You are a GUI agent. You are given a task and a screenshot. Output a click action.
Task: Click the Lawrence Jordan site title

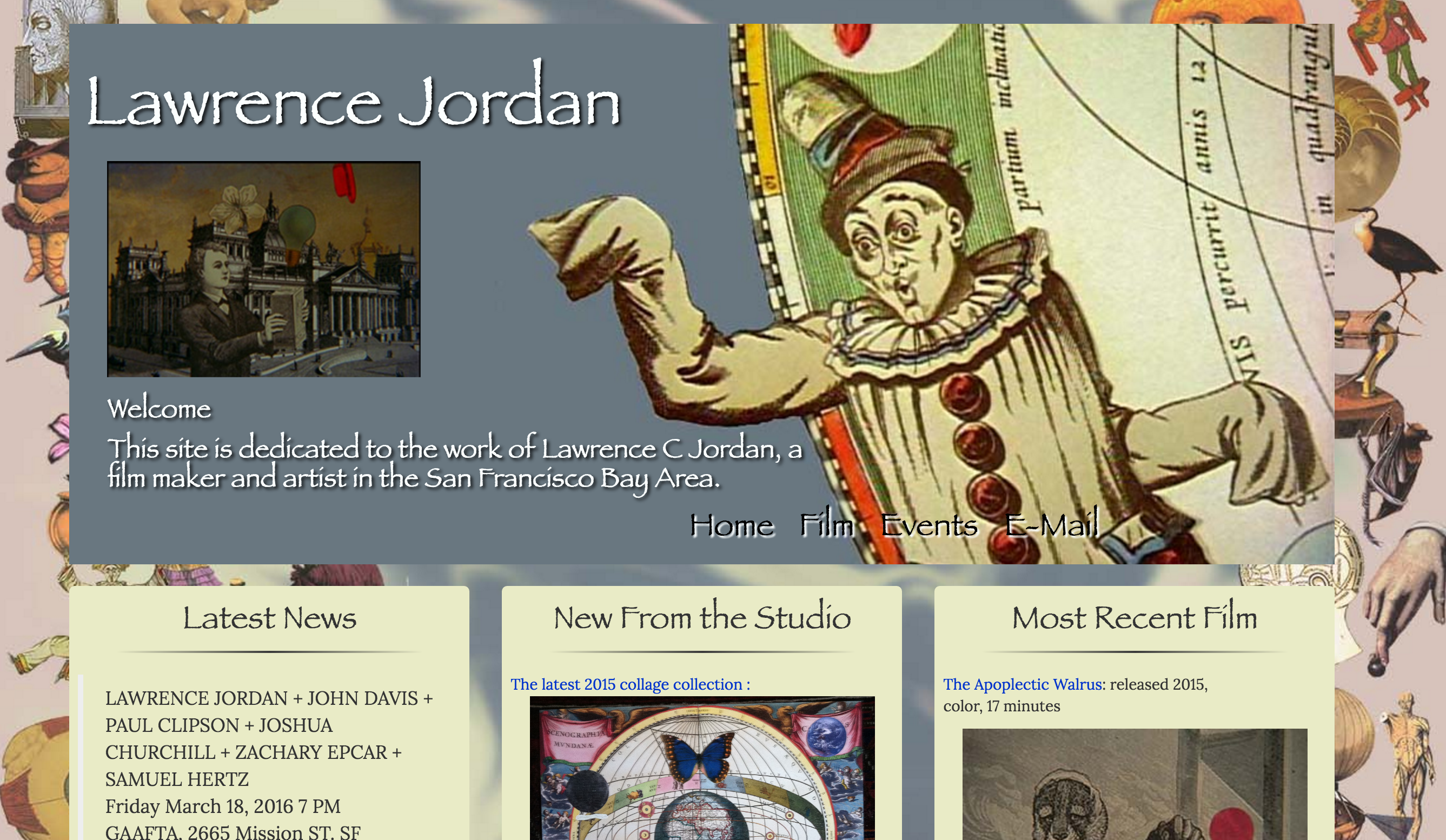point(354,101)
